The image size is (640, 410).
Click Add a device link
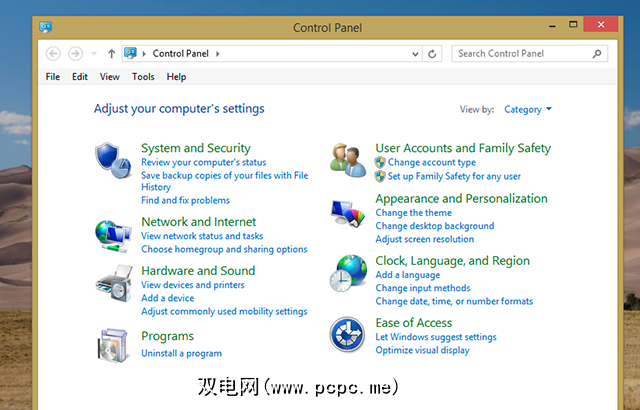[x=168, y=298]
